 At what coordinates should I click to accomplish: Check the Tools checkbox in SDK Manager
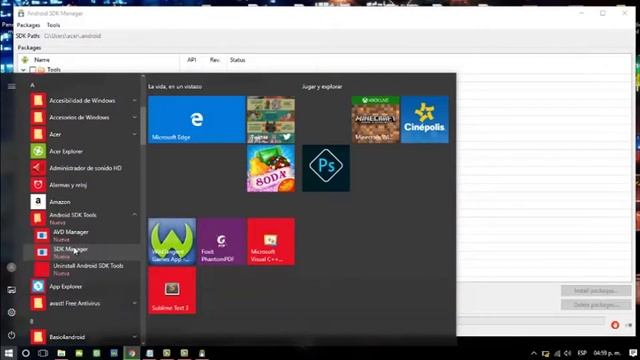[33, 70]
